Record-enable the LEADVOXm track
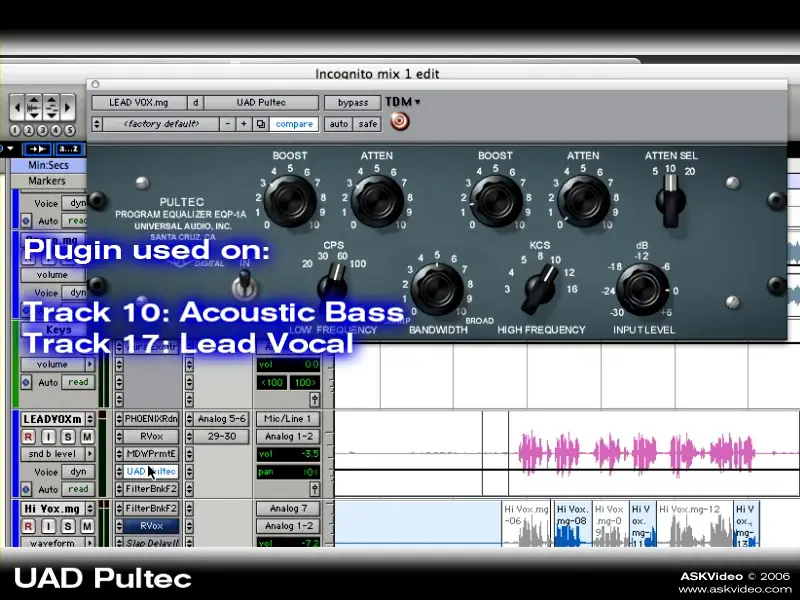This screenshot has height=600, width=800. coord(28,437)
